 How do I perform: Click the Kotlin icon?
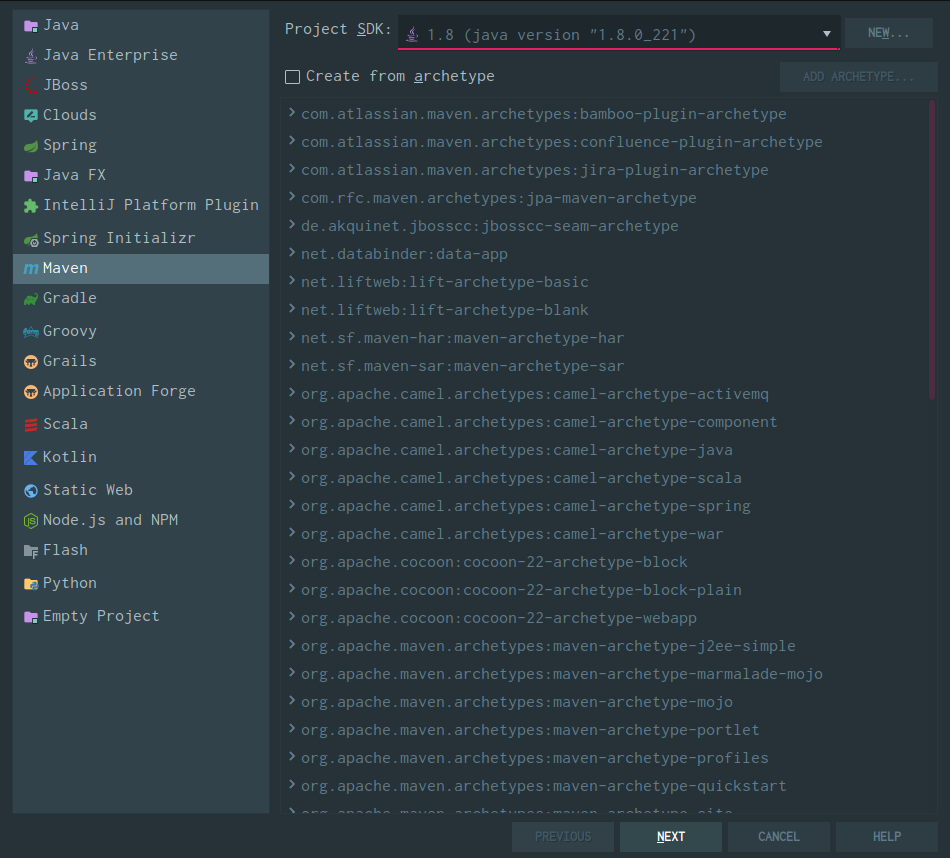[x=31, y=457]
